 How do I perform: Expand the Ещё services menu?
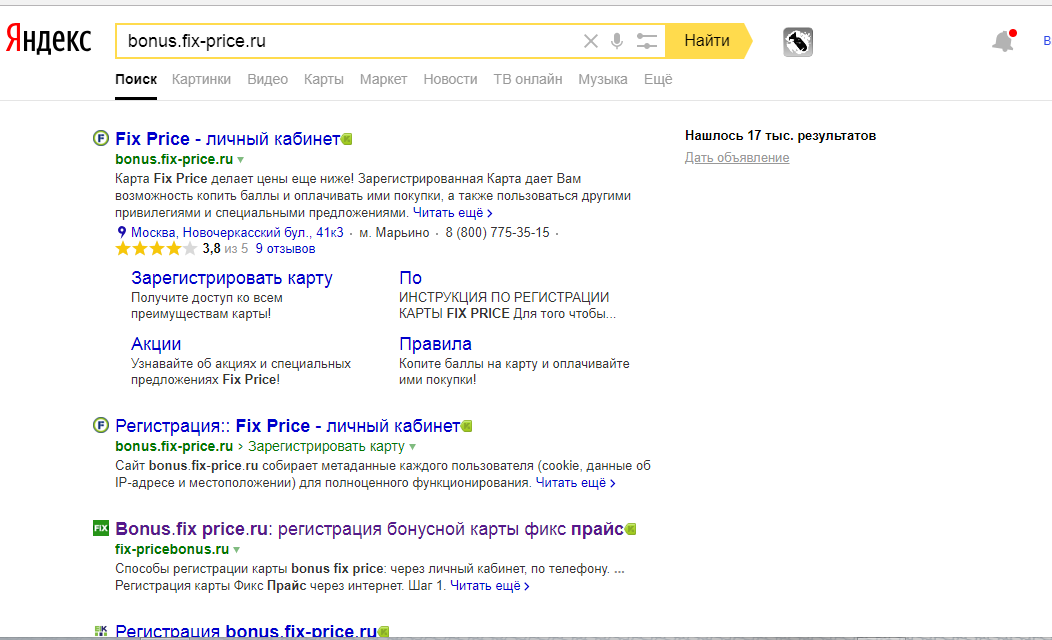[658, 79]
